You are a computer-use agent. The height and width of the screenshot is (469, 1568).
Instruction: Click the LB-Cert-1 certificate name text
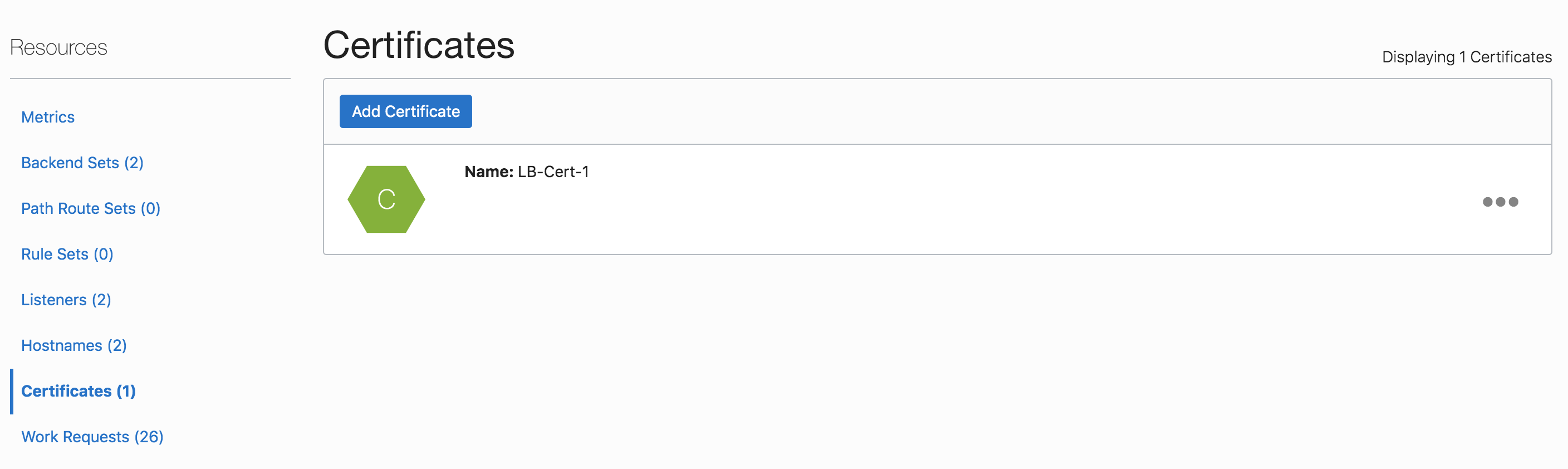coord(553,172)
